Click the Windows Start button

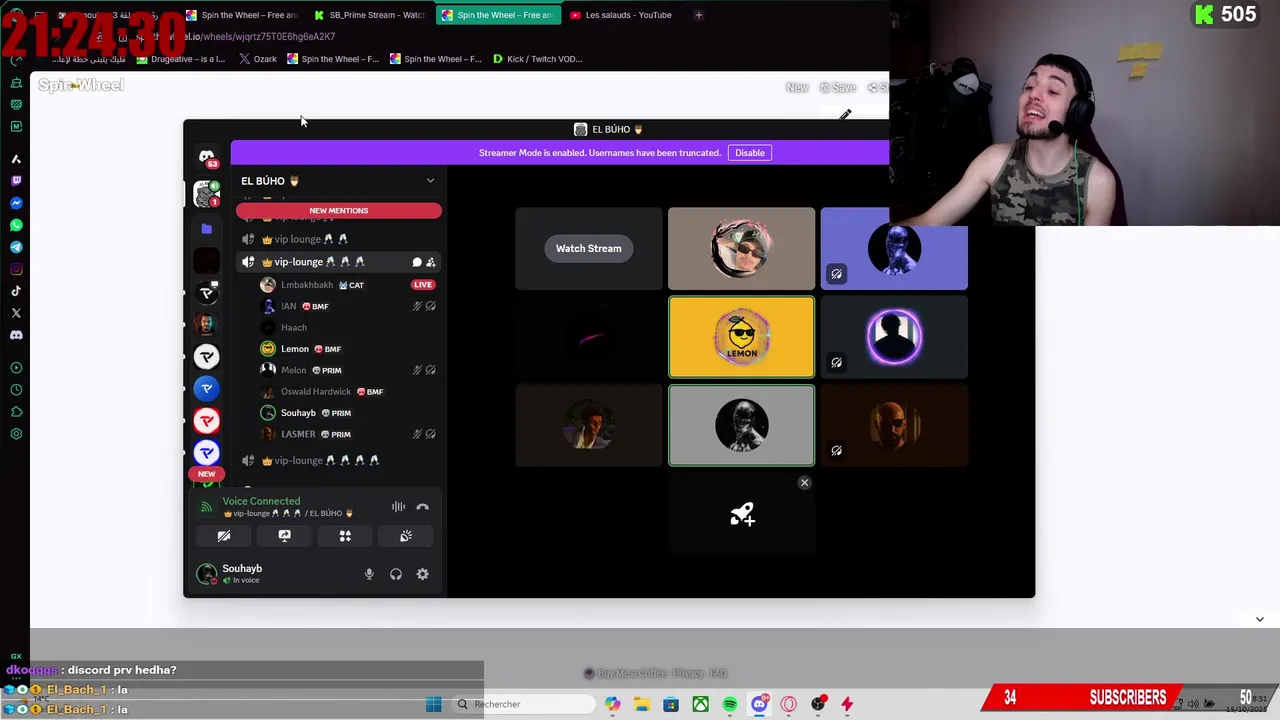(433, 704)
